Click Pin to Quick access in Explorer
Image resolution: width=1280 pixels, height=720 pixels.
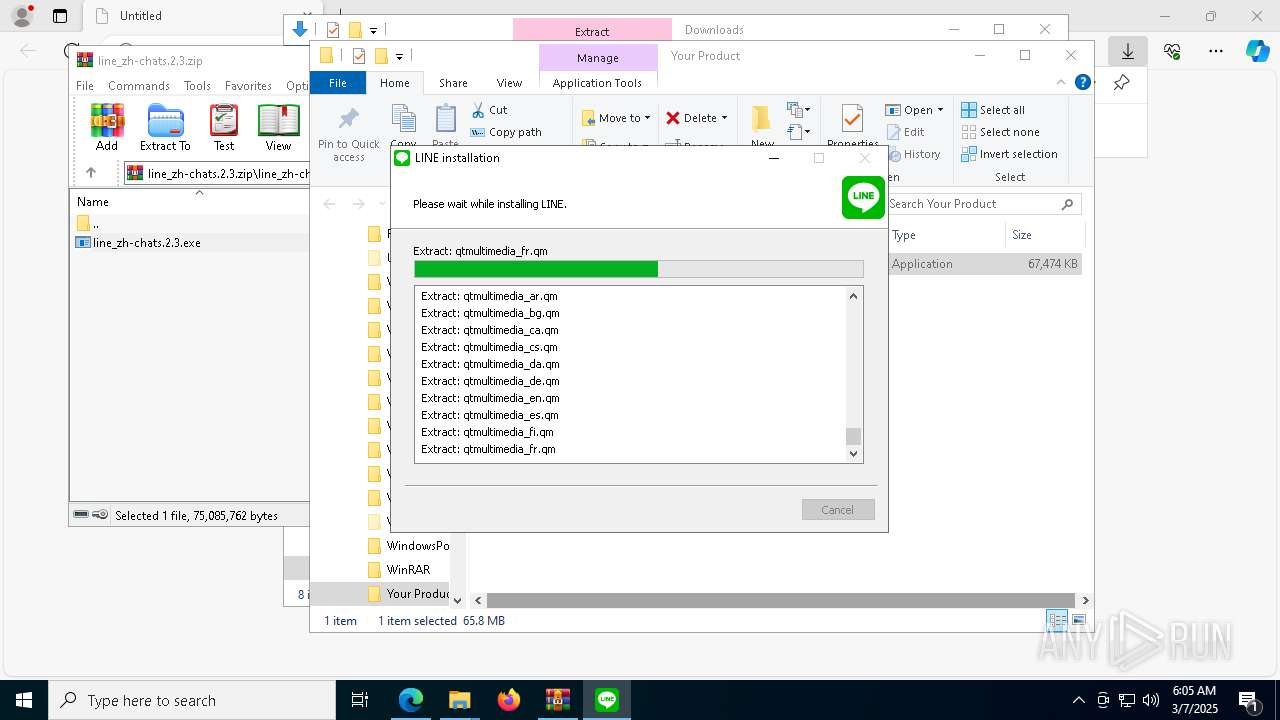[349, 134]
